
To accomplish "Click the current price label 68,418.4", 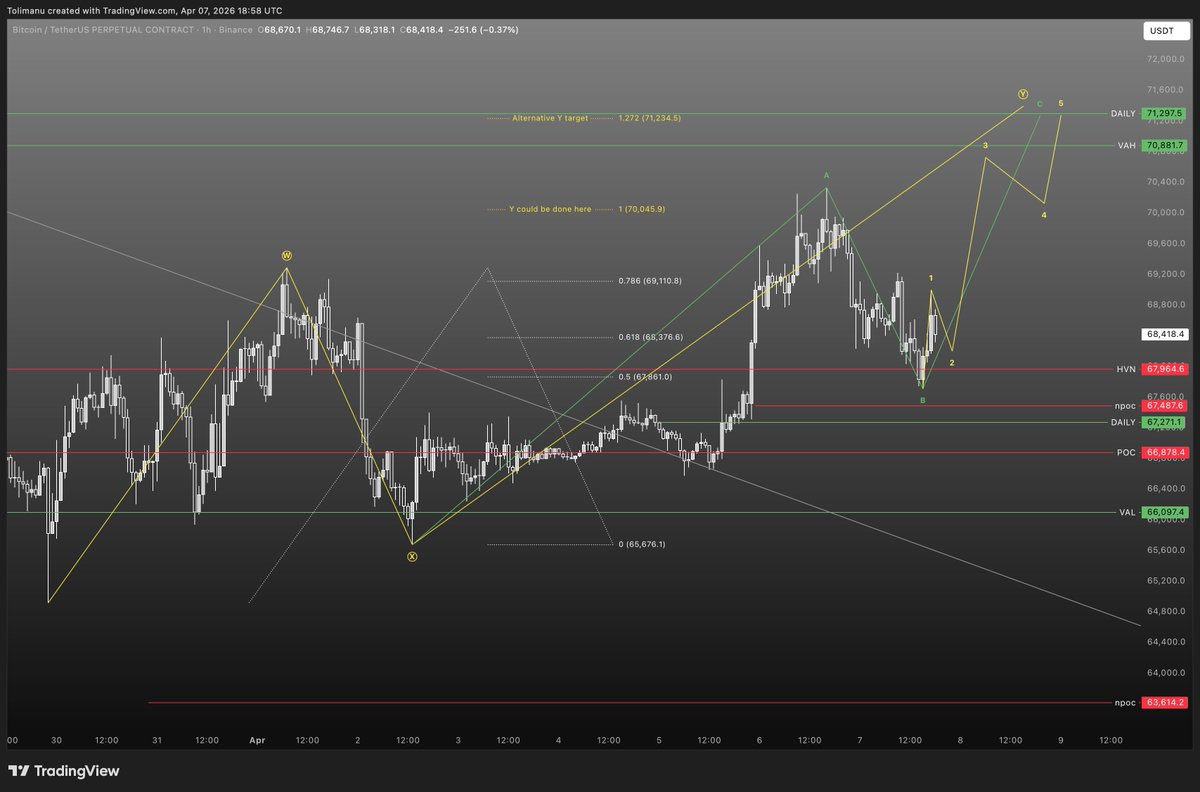I will (1165, 334).
